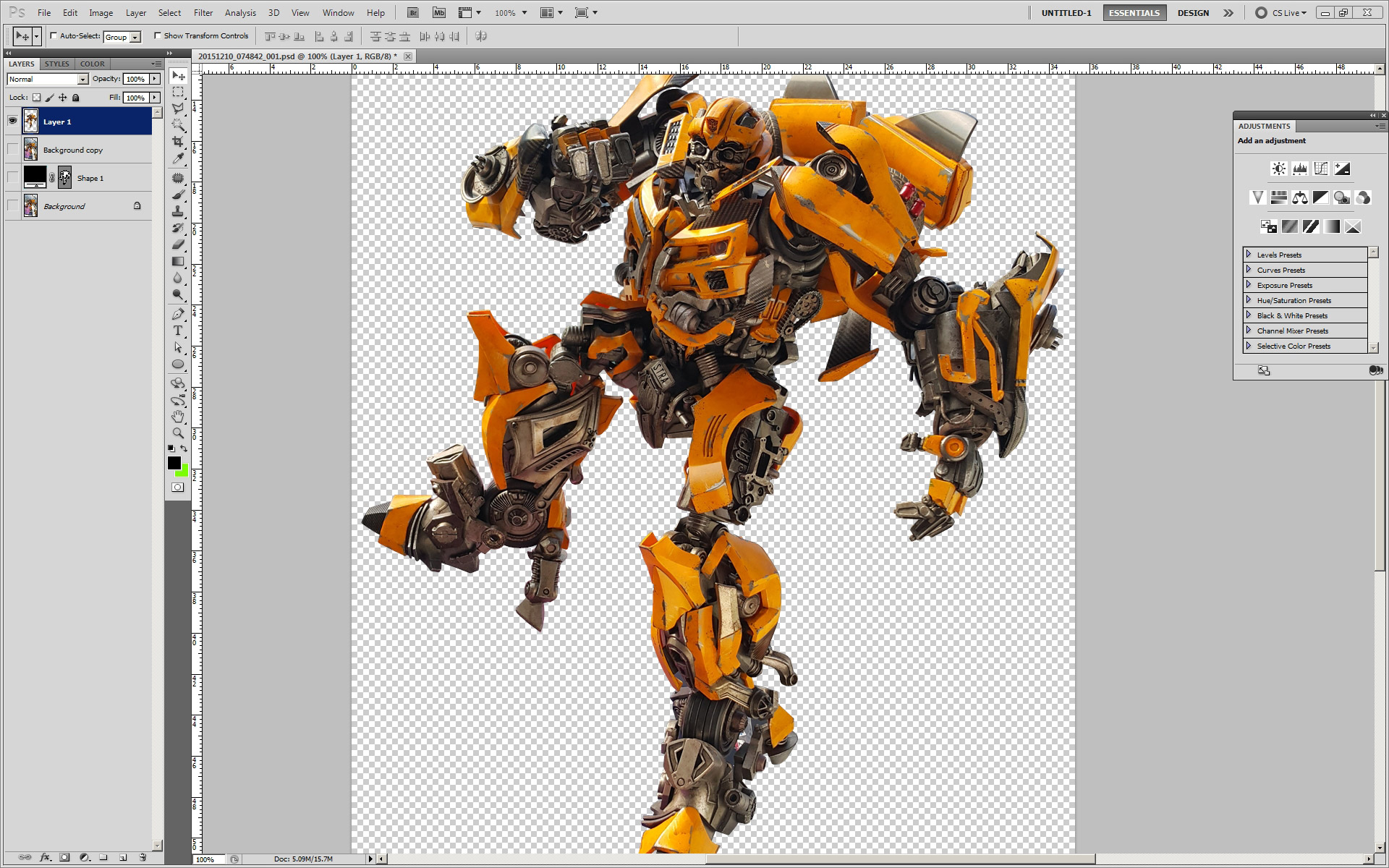Toggle lock all for the layer

coord(75,98)
